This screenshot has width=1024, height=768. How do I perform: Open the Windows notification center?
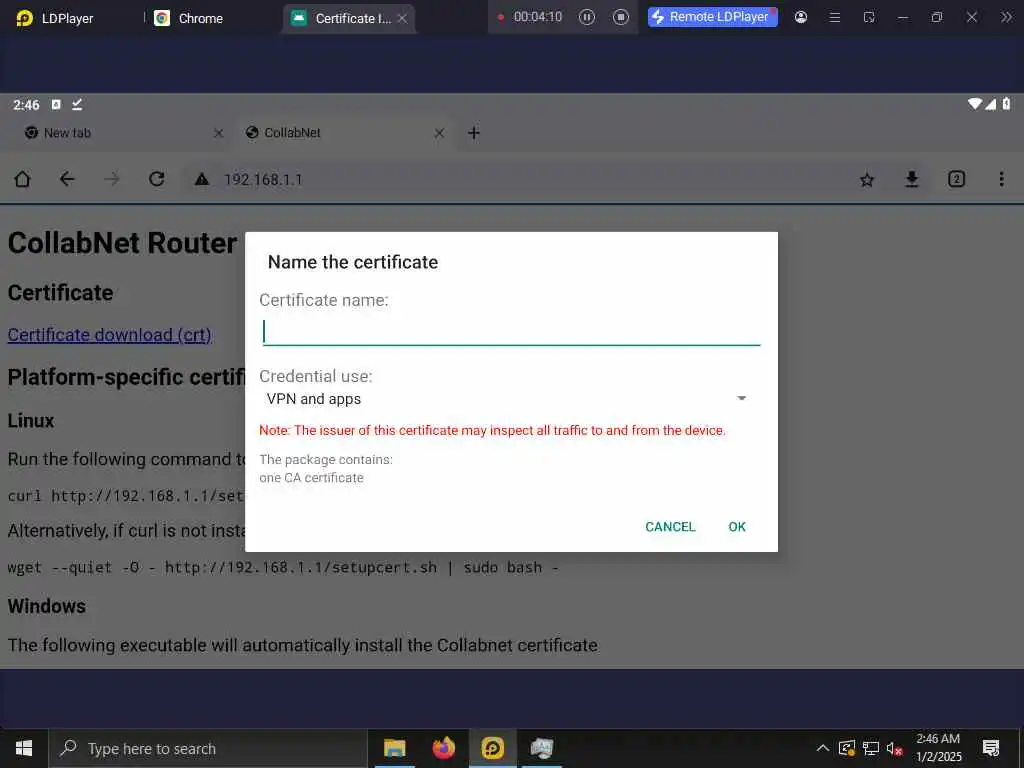[x=991, y=748]
